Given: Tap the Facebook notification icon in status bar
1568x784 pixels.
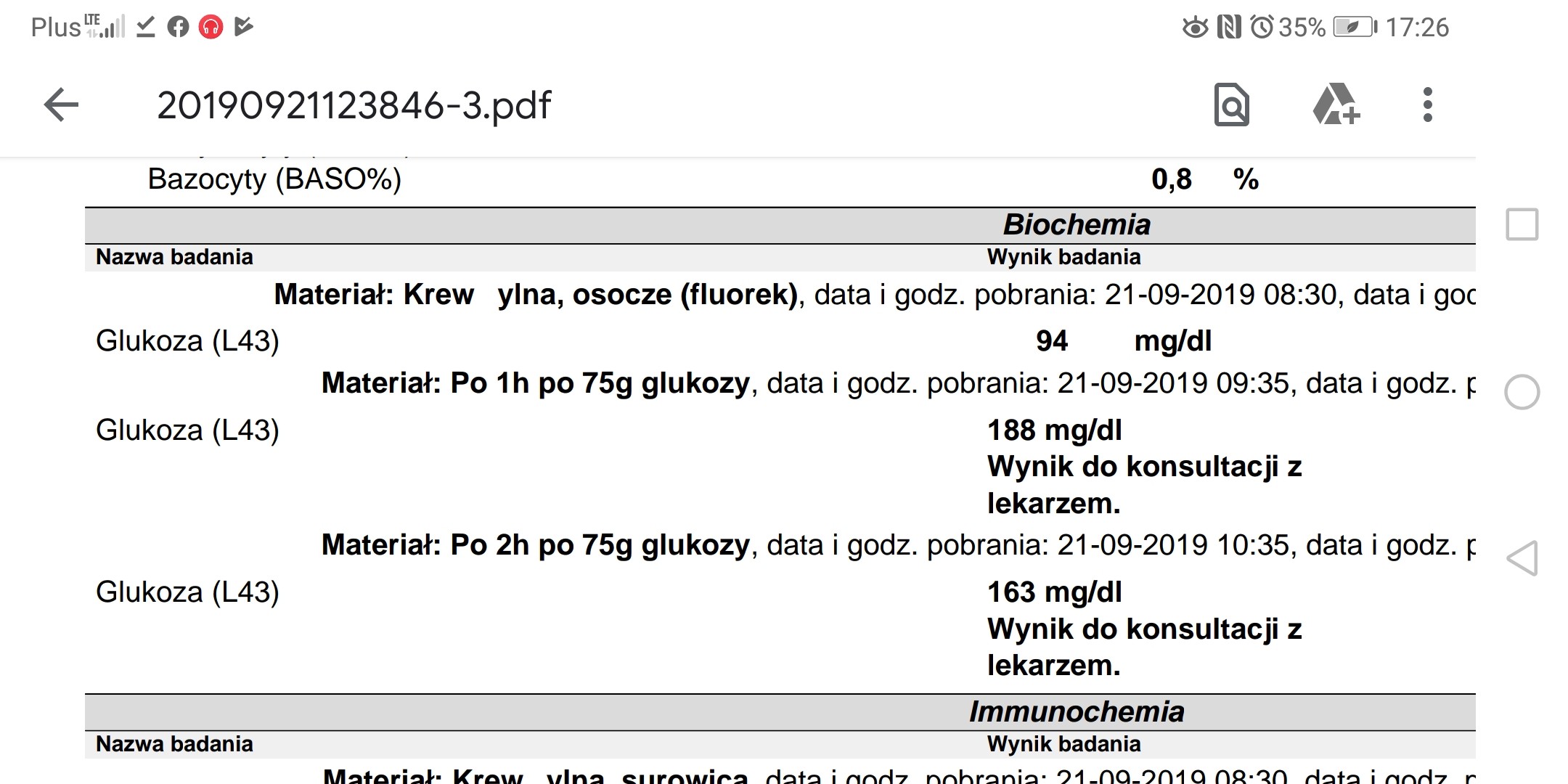Looking at the screenshot, I should pyautogui.click(x=178, y=28).
